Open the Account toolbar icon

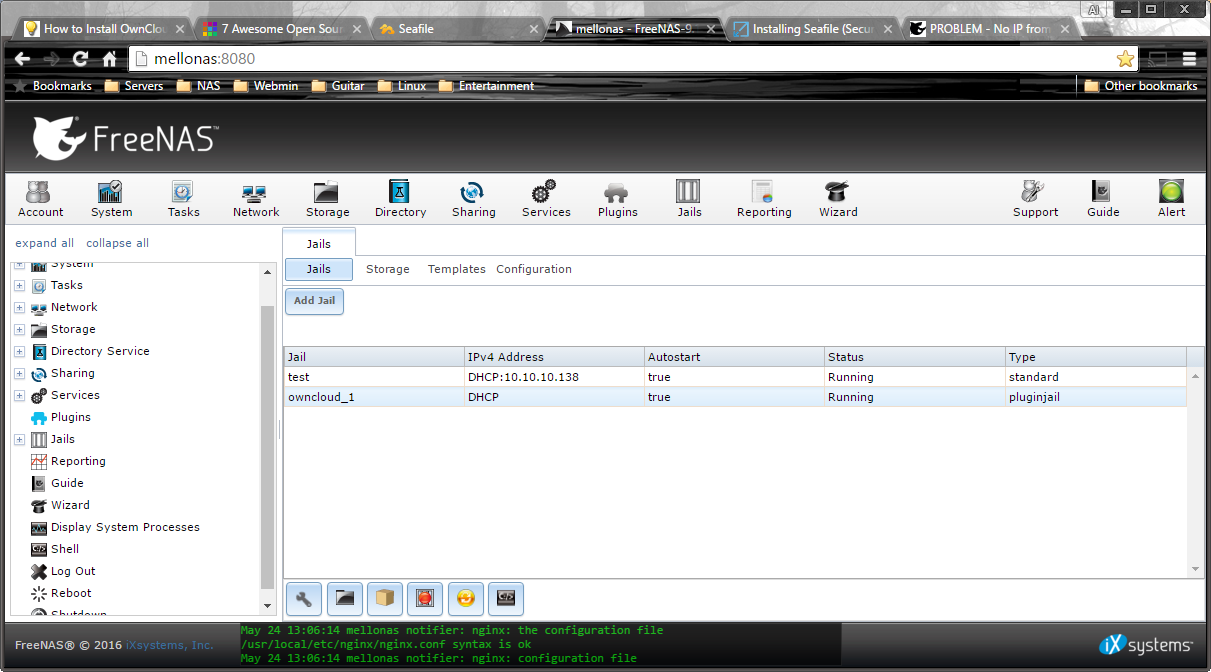coord(40,199)
